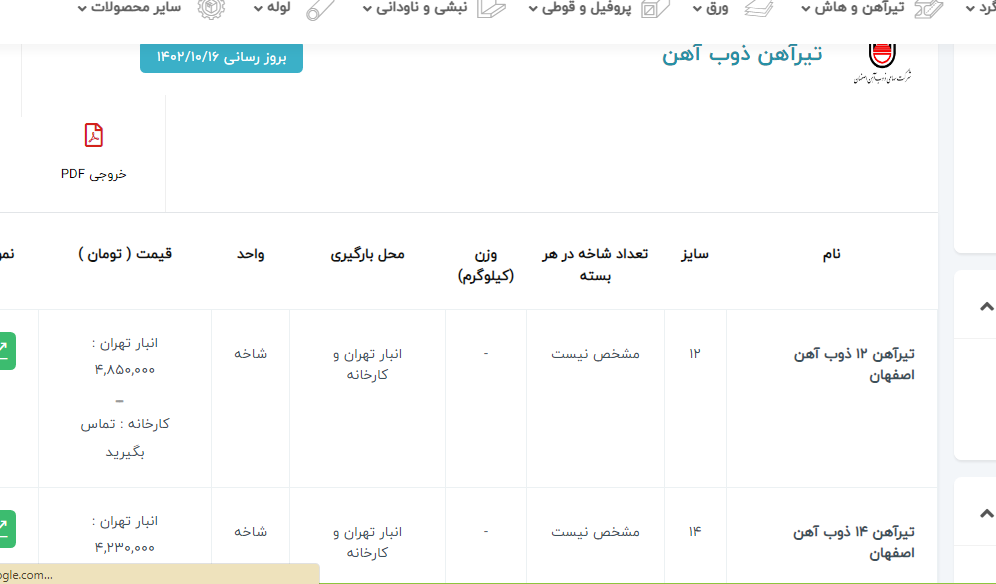Image resolution: width=996 pixels, height=584 pixels.
Task: Click the angle-bar icon beside نبشی و ناودانی
Action: [x=491, y=9]
